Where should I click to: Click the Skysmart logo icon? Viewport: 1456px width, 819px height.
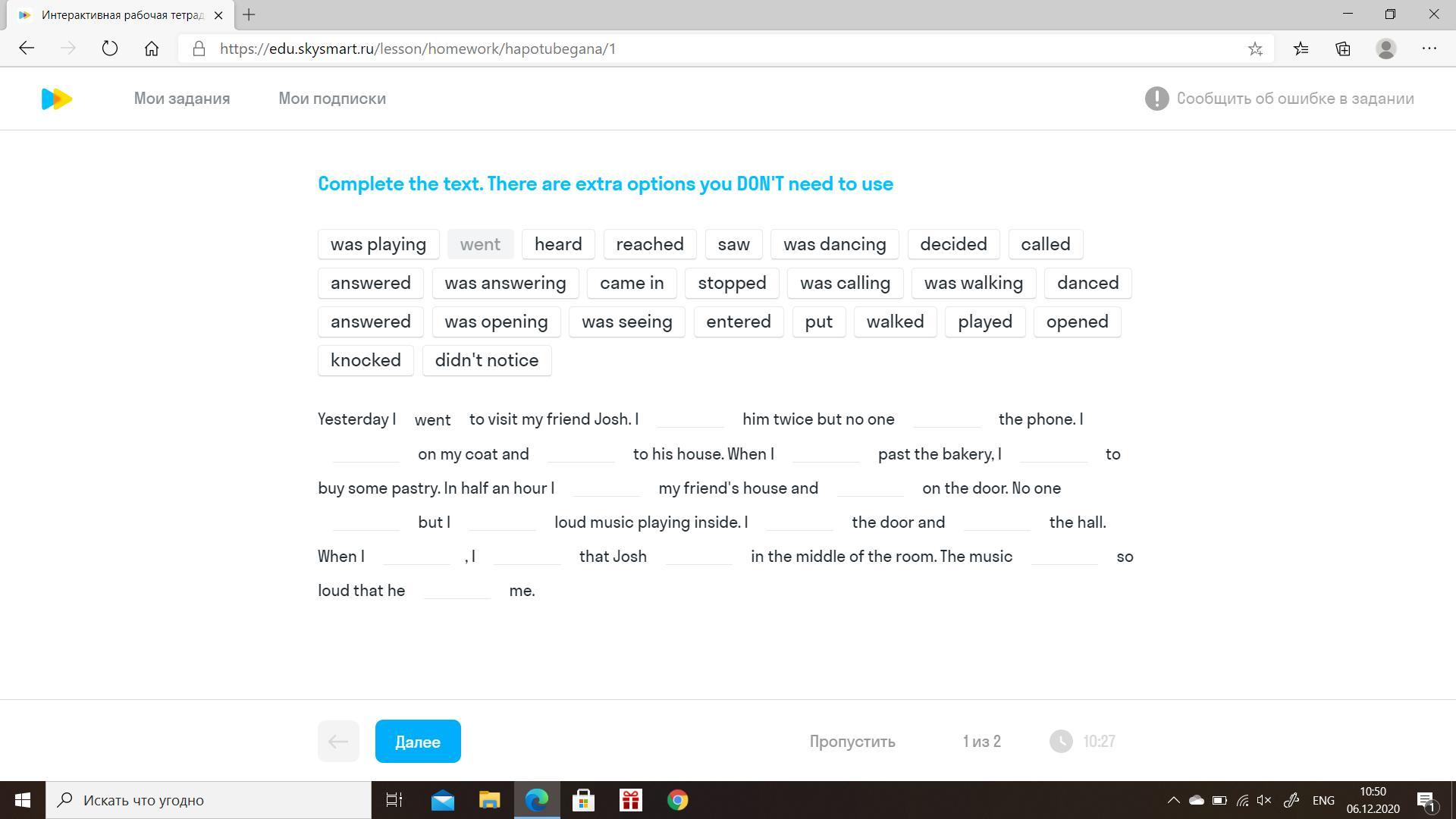tap(57, 99)
